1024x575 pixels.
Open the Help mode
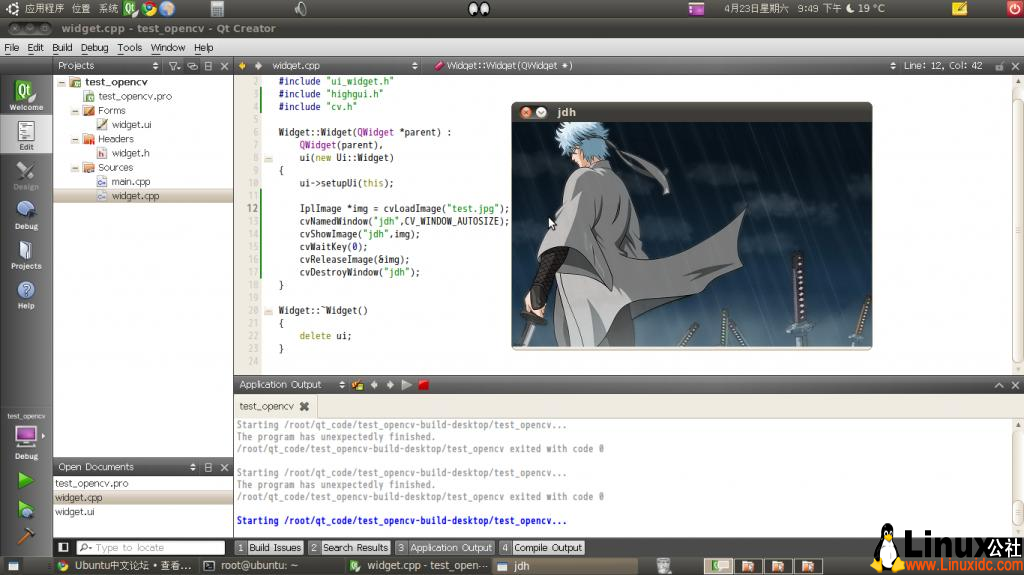(x=26, y=294)
